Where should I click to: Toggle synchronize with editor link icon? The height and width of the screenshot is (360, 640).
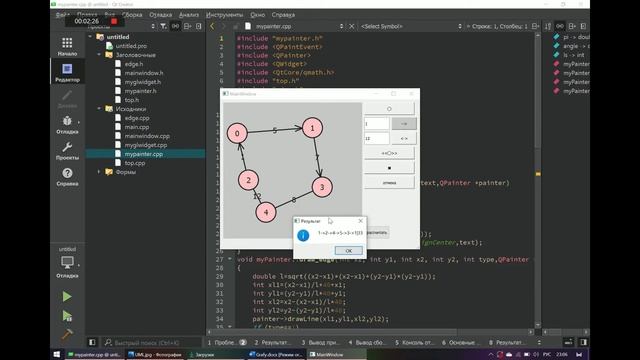click(x=176, y=26)
